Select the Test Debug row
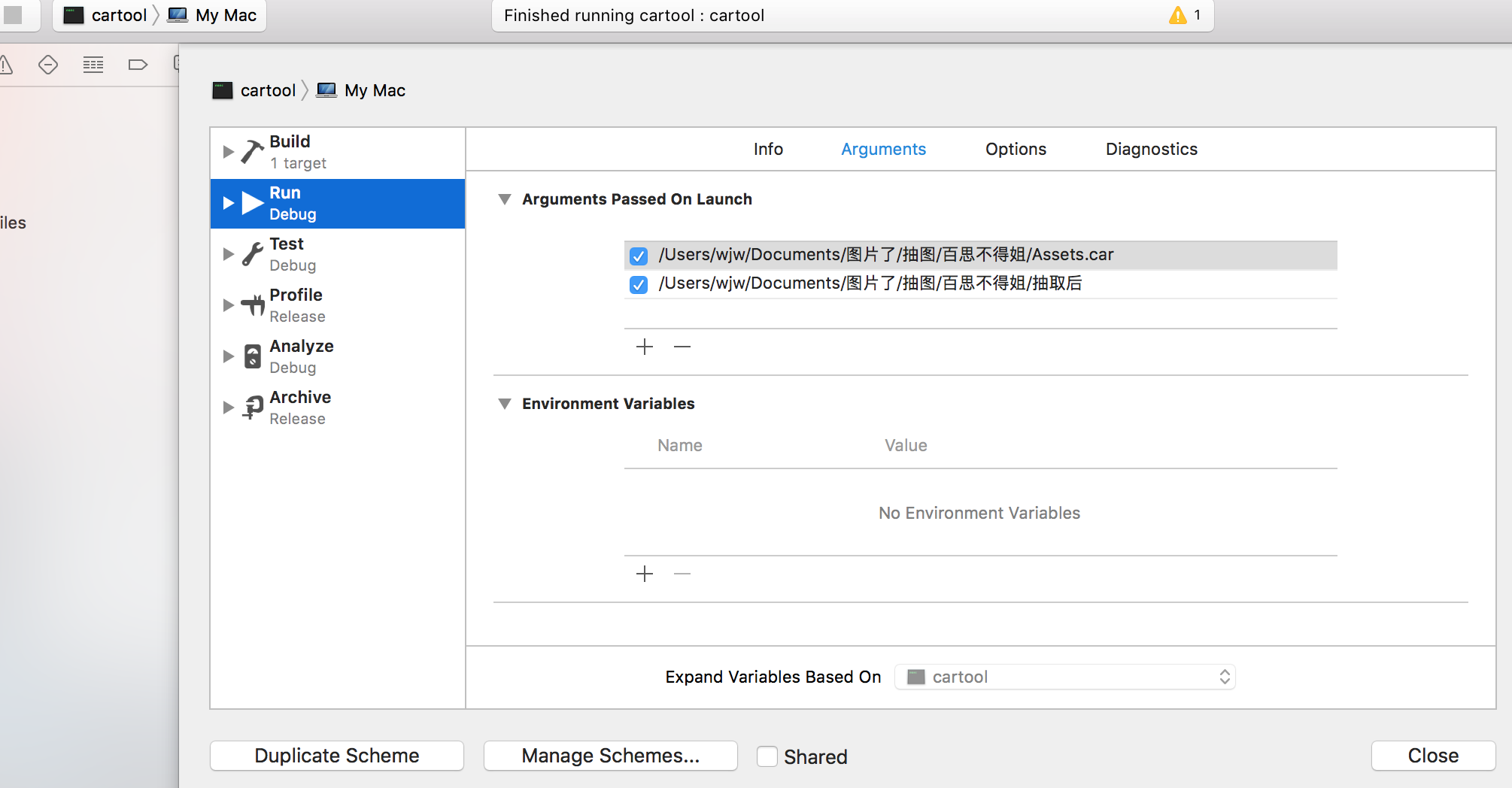Screen dimensions: 1512x788 click(338, 254)
